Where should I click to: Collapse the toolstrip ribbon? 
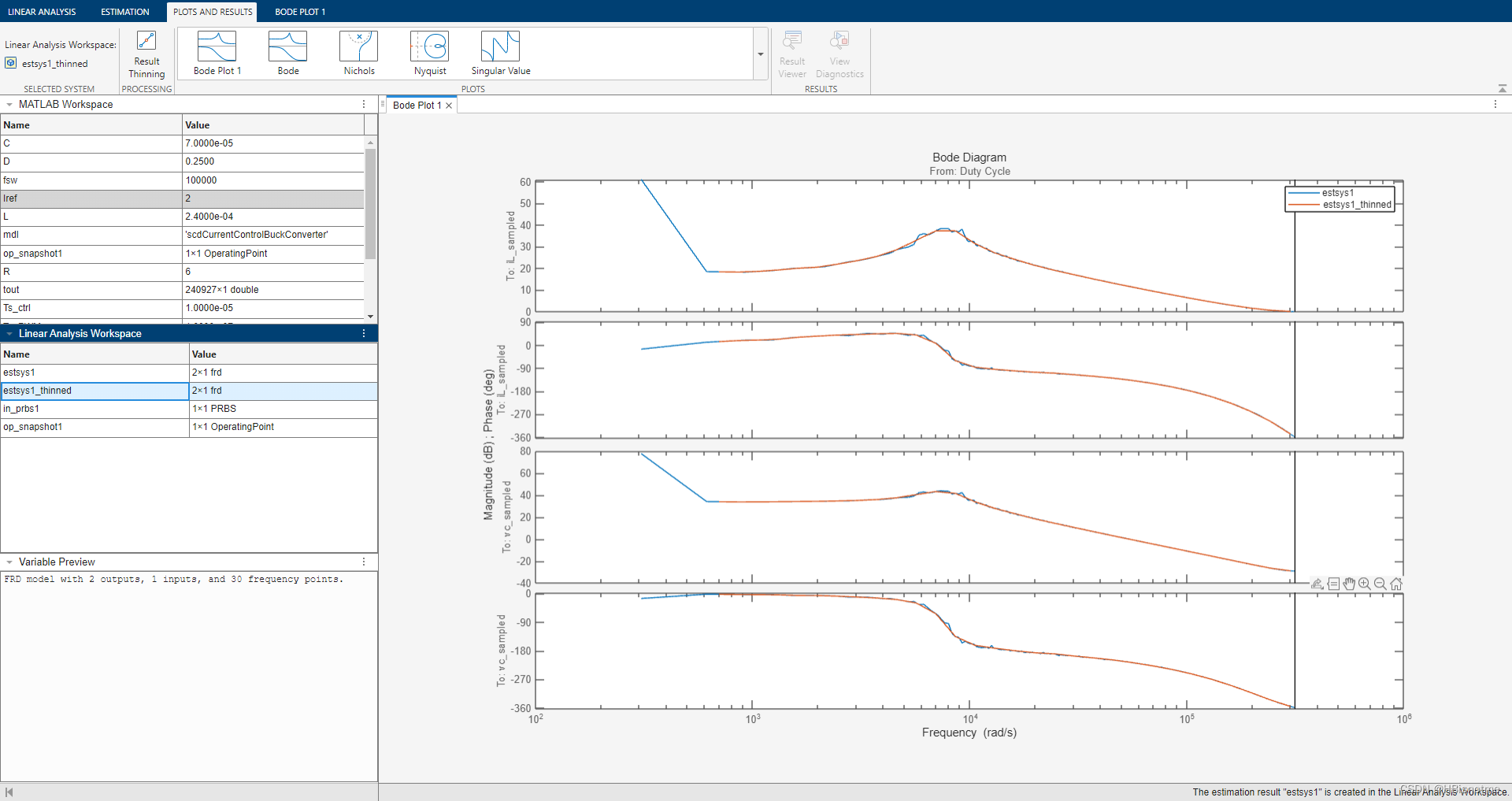pyautogui.click(x=1502, y=88)
